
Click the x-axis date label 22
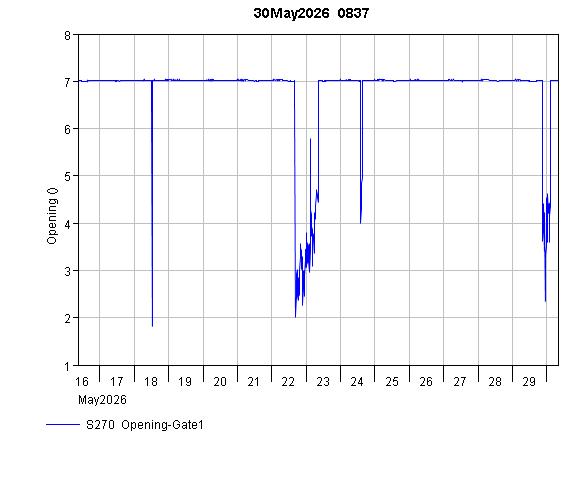(288, 382)
